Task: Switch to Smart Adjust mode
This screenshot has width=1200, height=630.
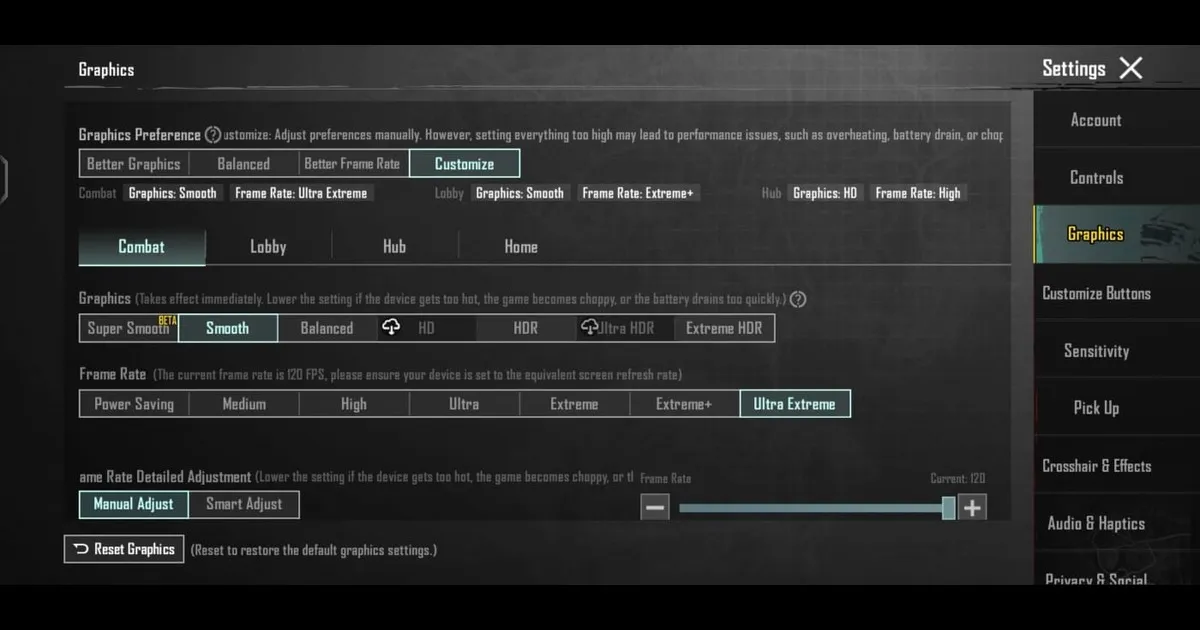Action: click(x=243, y=504)
